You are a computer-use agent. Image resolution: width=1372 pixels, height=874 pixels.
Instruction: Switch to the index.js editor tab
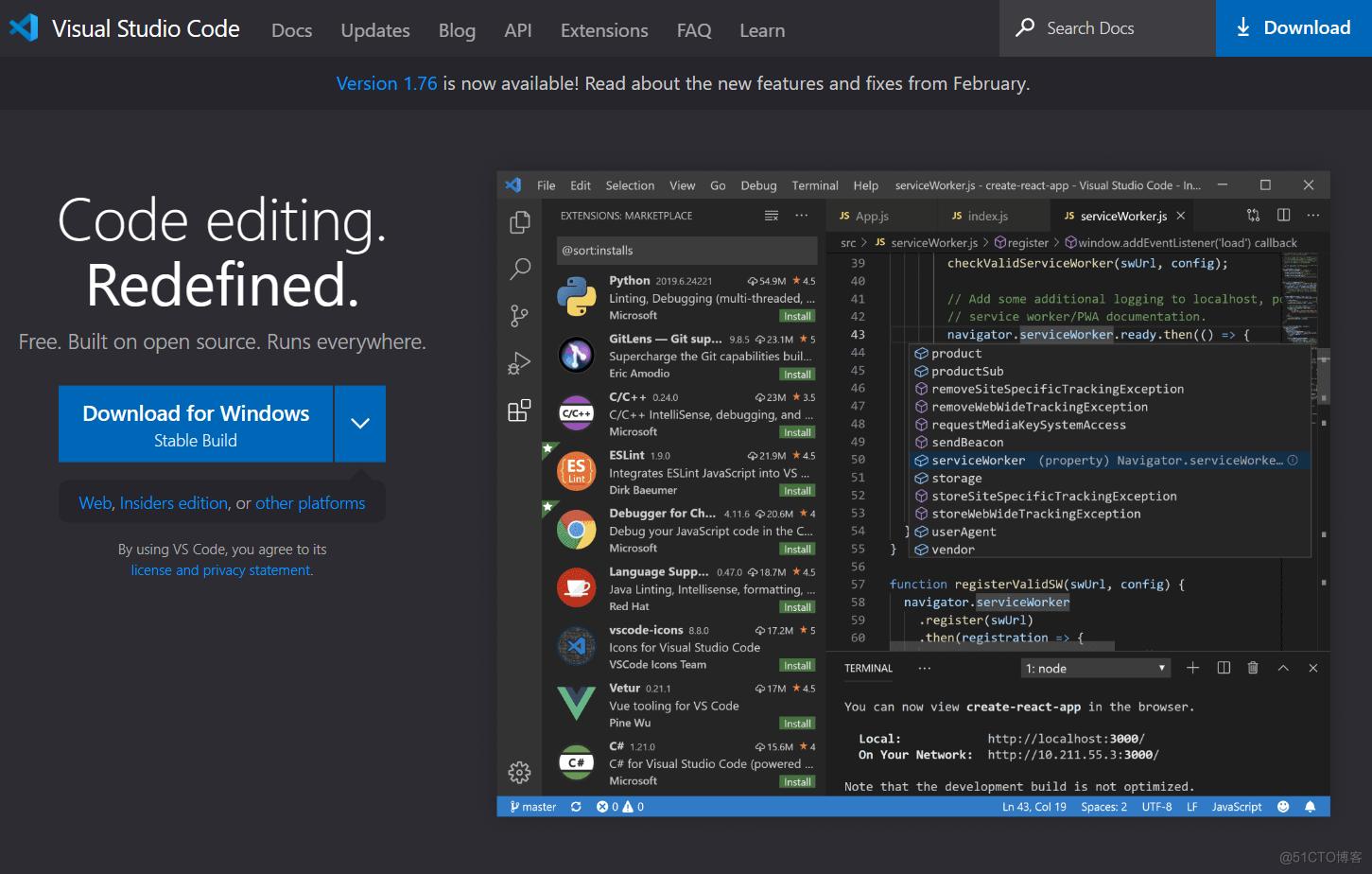point(989,216)
